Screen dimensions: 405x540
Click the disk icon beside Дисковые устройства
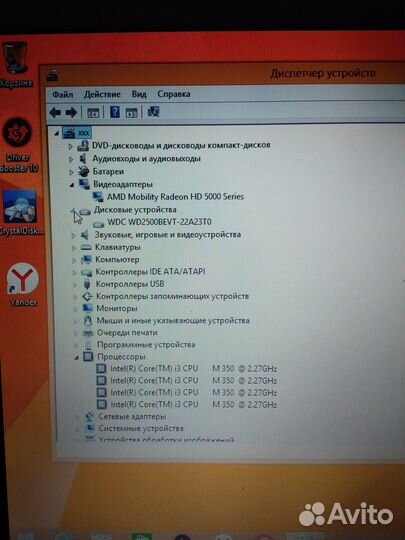coord(85,211)
